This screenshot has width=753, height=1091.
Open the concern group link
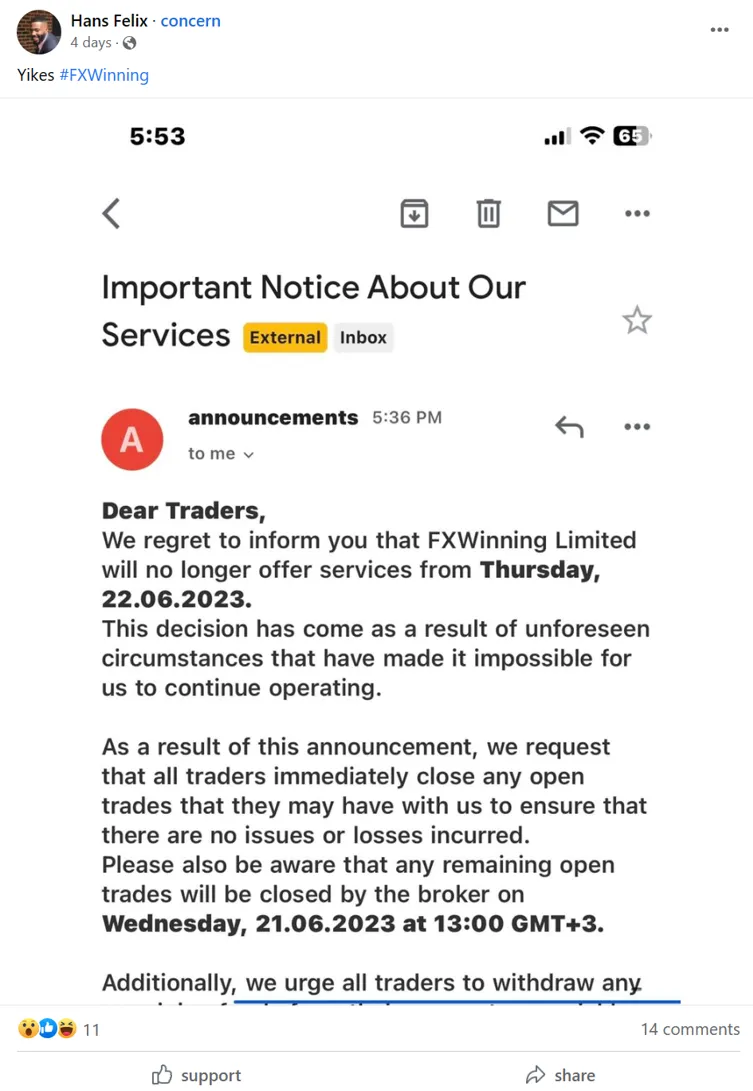(190, 21)
